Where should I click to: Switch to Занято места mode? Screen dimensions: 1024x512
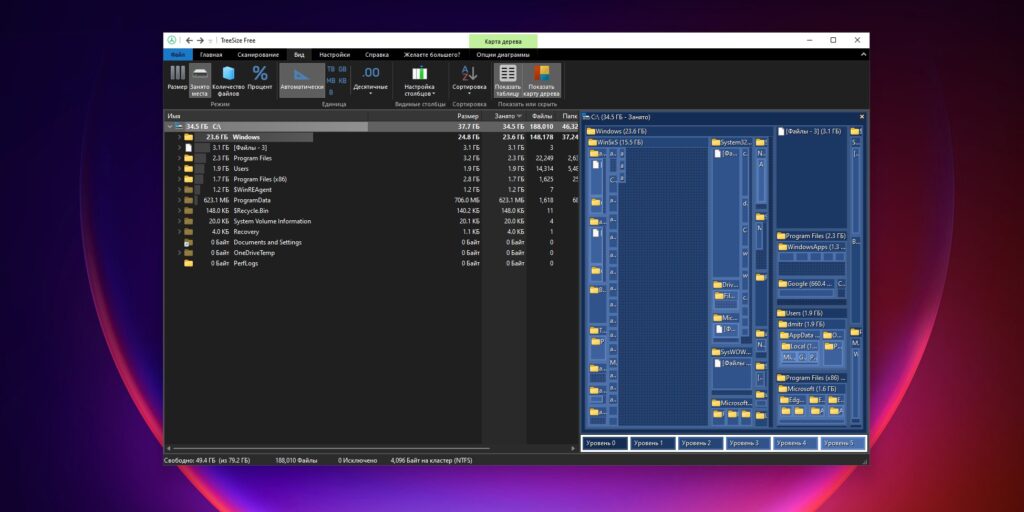(199, 80)
